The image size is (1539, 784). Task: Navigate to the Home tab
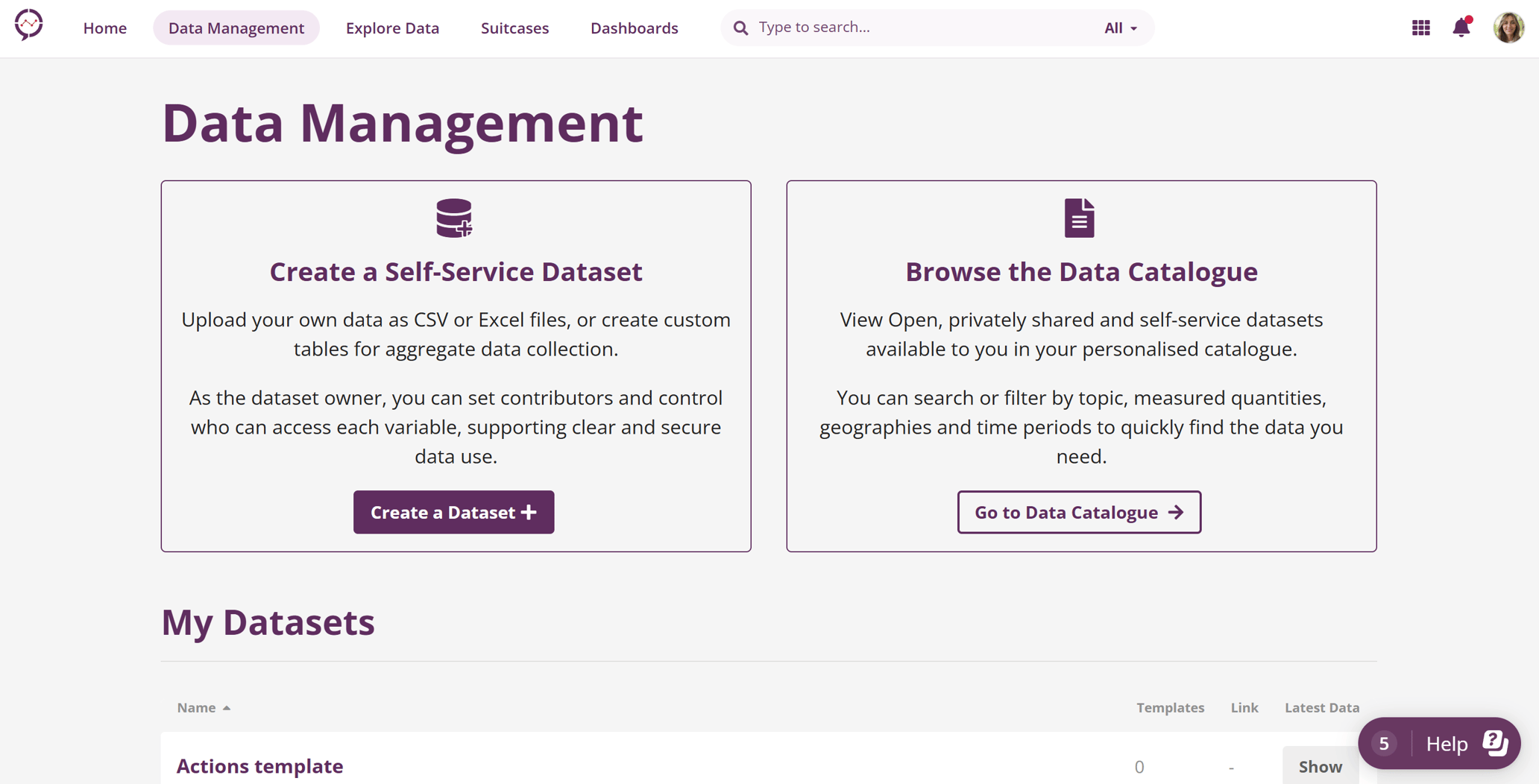104,28
